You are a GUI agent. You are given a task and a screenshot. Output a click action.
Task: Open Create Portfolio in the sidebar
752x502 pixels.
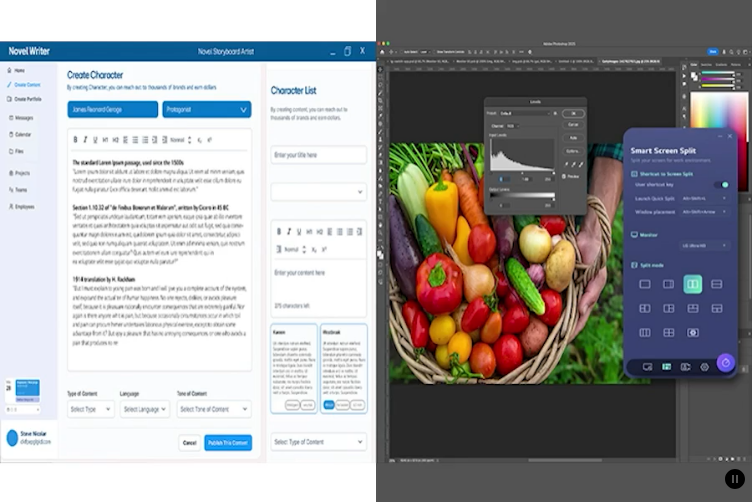[27, 99]
